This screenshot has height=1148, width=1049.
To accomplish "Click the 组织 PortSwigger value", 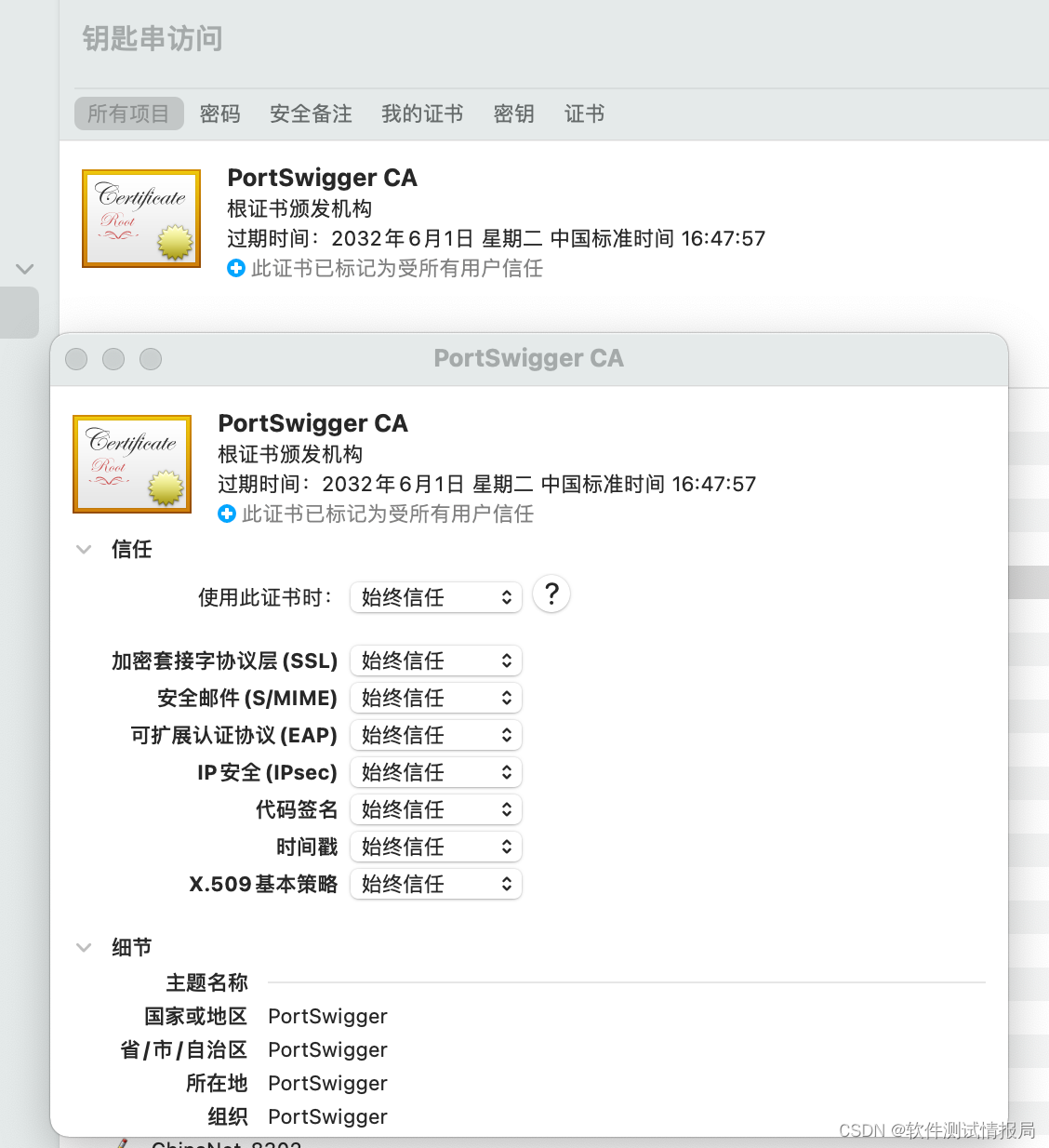I will pyautogui.click(x=327, y=1116).
